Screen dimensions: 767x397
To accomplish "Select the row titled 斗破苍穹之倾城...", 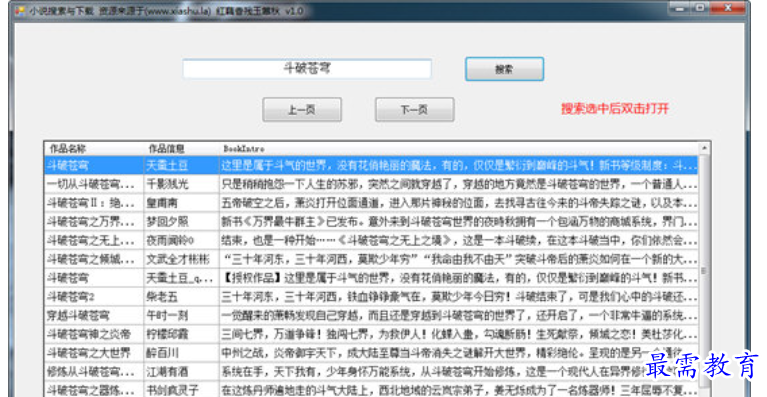I will coord(371,259).
